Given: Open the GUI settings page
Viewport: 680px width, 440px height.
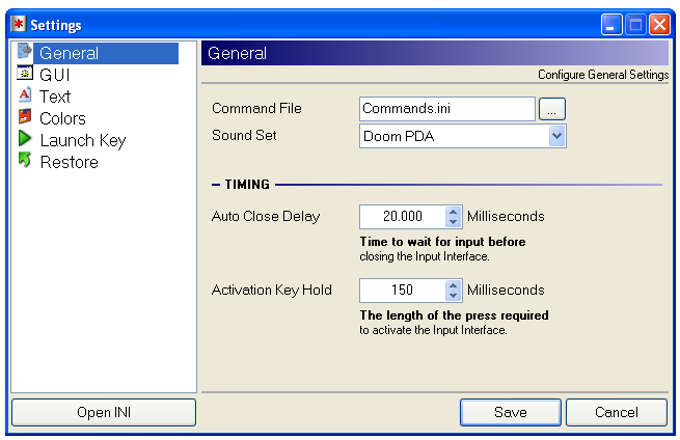Looking at the screenshot, I should tap(55, 75).
